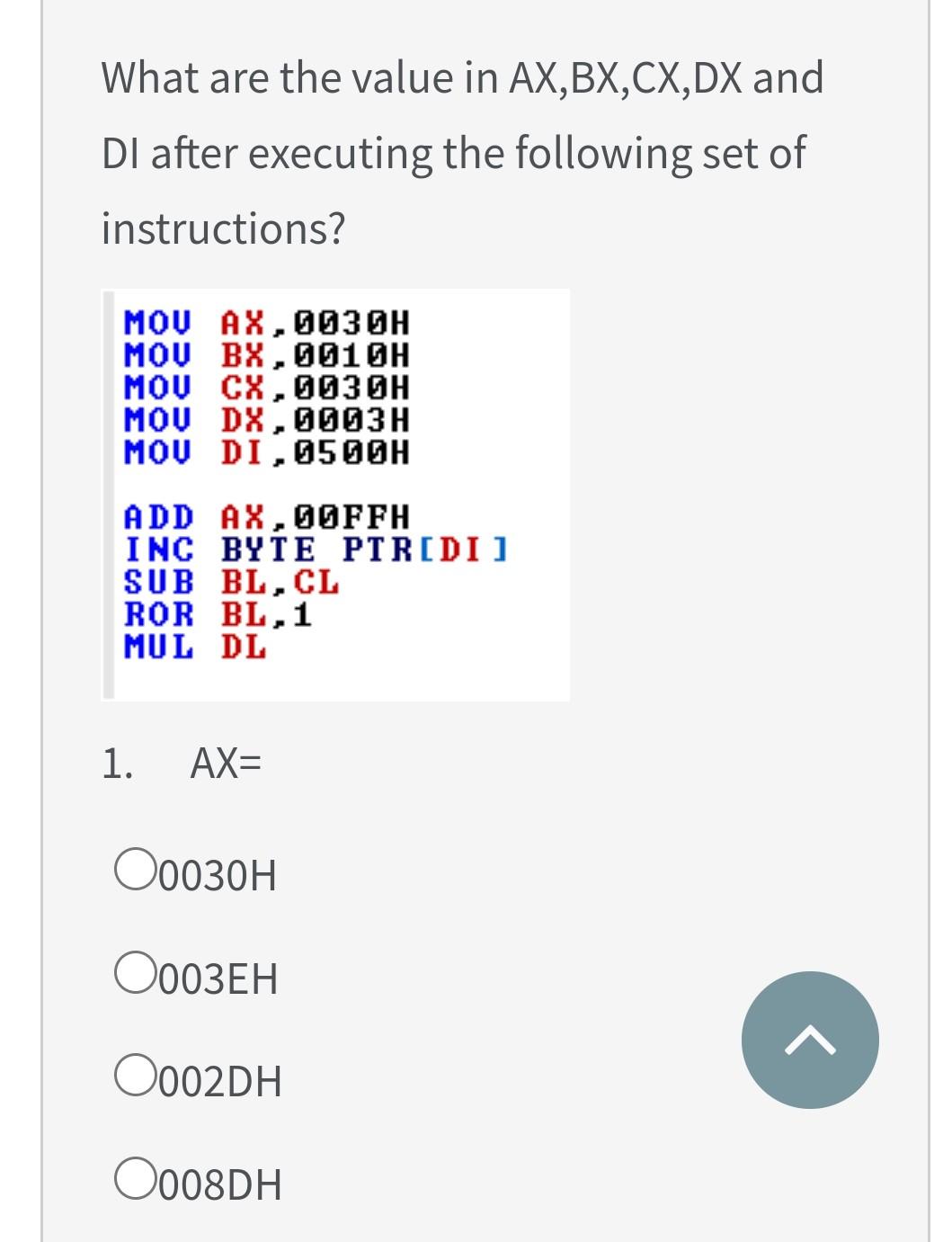Click the scroll-to-top chevron button
Image resolution: width=952 pixels, height=1242 pixels.
[x=808, y=1039]
